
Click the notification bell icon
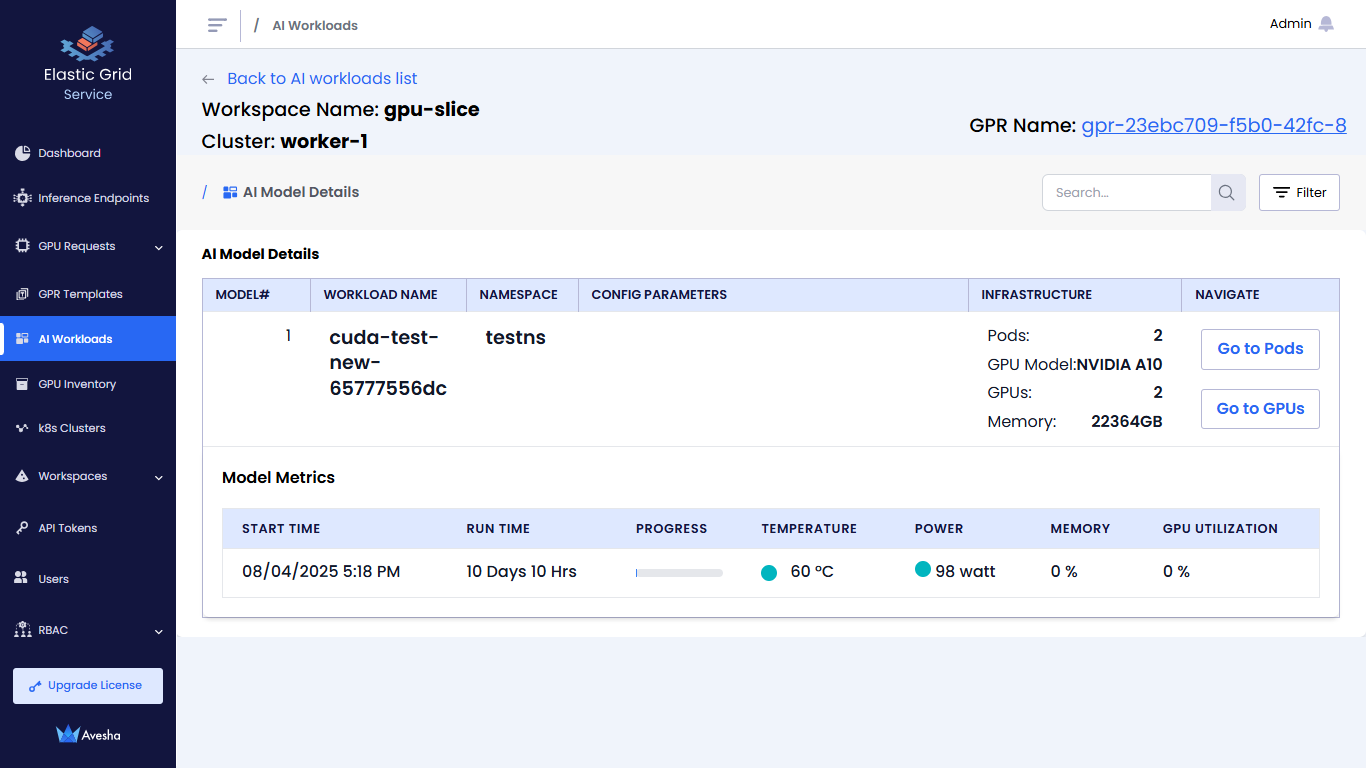(x=1326, y=24)
